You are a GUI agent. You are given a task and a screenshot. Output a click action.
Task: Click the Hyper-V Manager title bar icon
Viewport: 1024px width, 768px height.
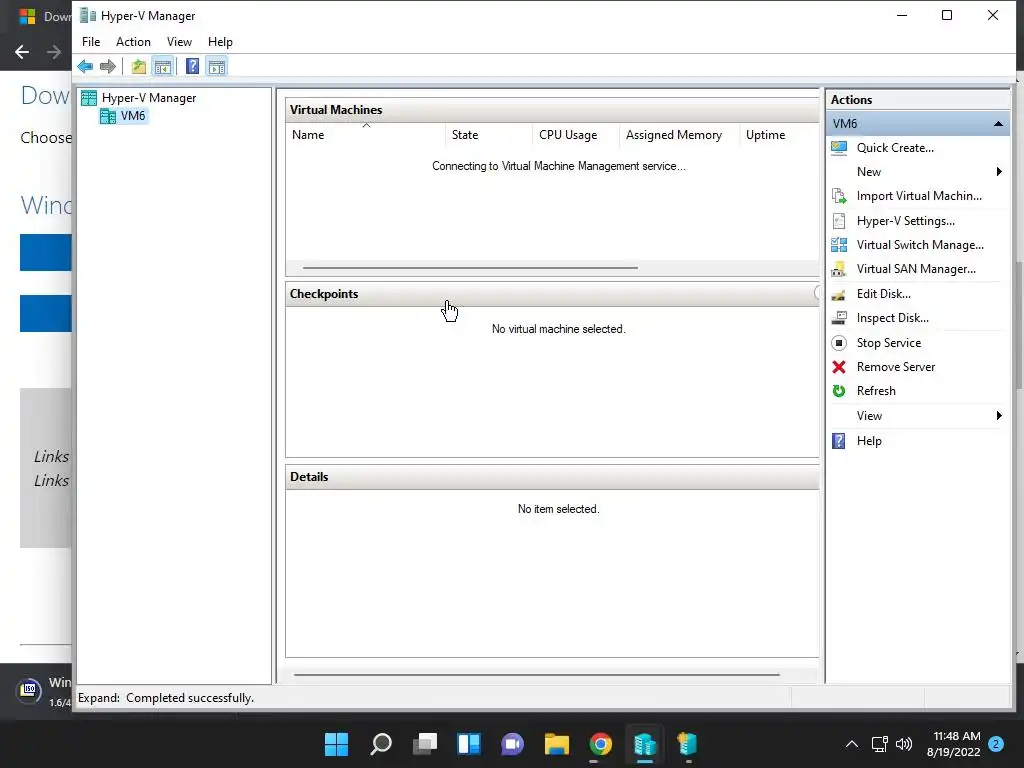tap(88, 15)
